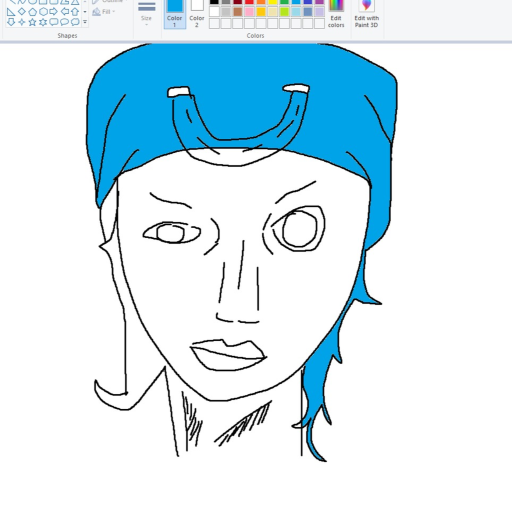Select the right arrow shape
512x512 pixels.
54,12
